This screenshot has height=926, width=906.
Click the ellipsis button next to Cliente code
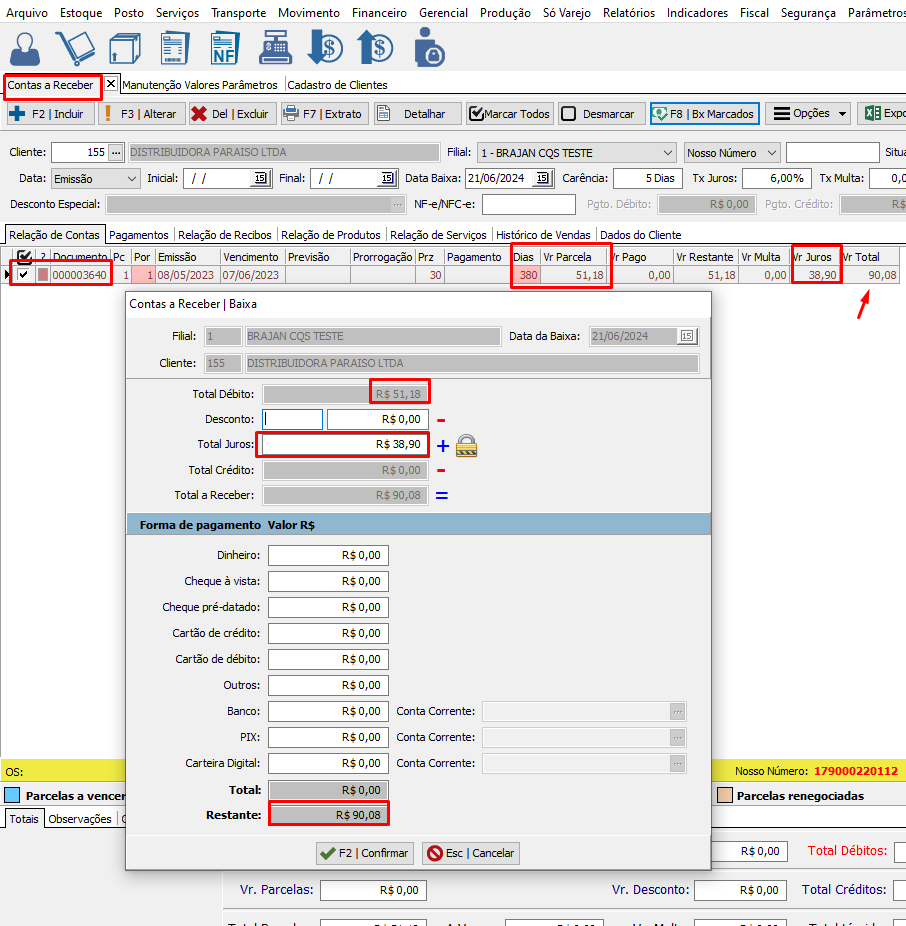tap(116, 153)
